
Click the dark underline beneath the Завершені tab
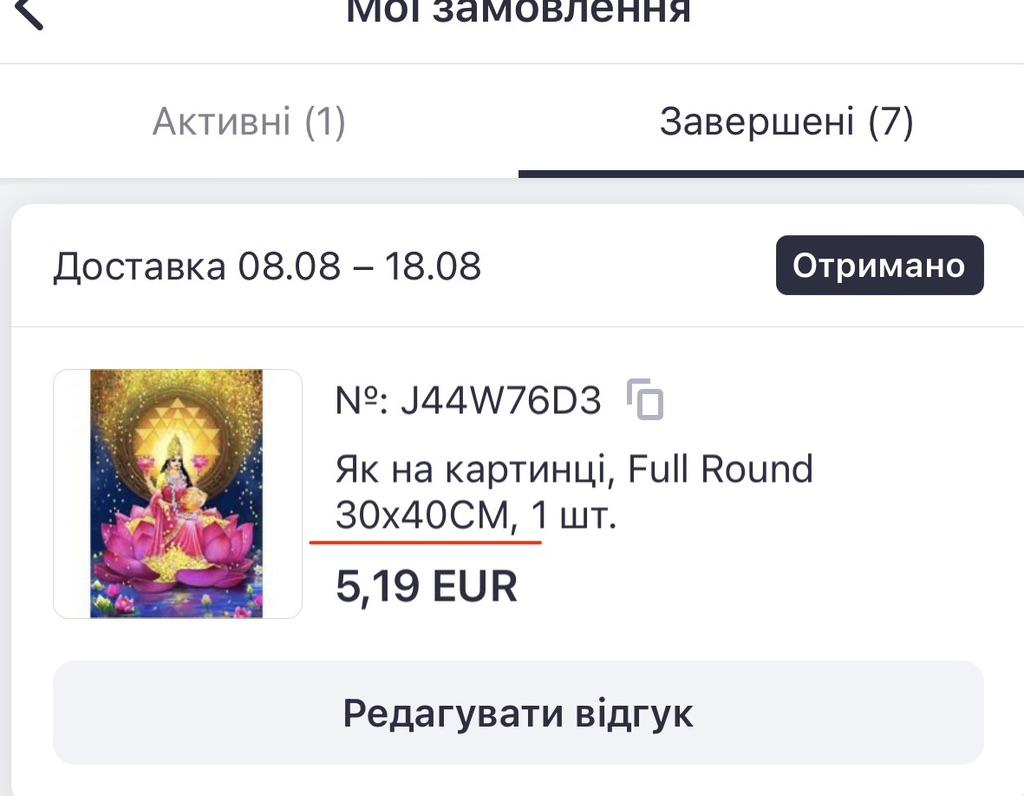[770, 174]
